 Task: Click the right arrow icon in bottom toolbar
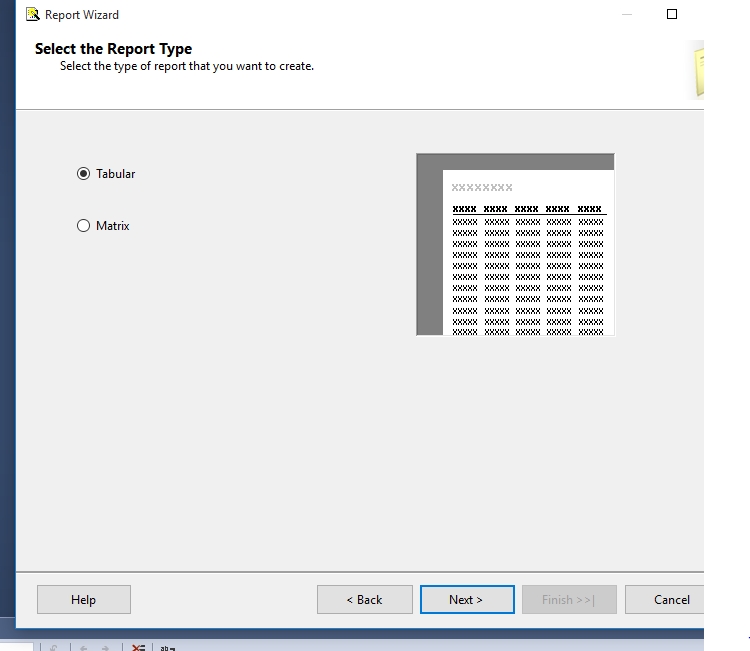[104, 647]
